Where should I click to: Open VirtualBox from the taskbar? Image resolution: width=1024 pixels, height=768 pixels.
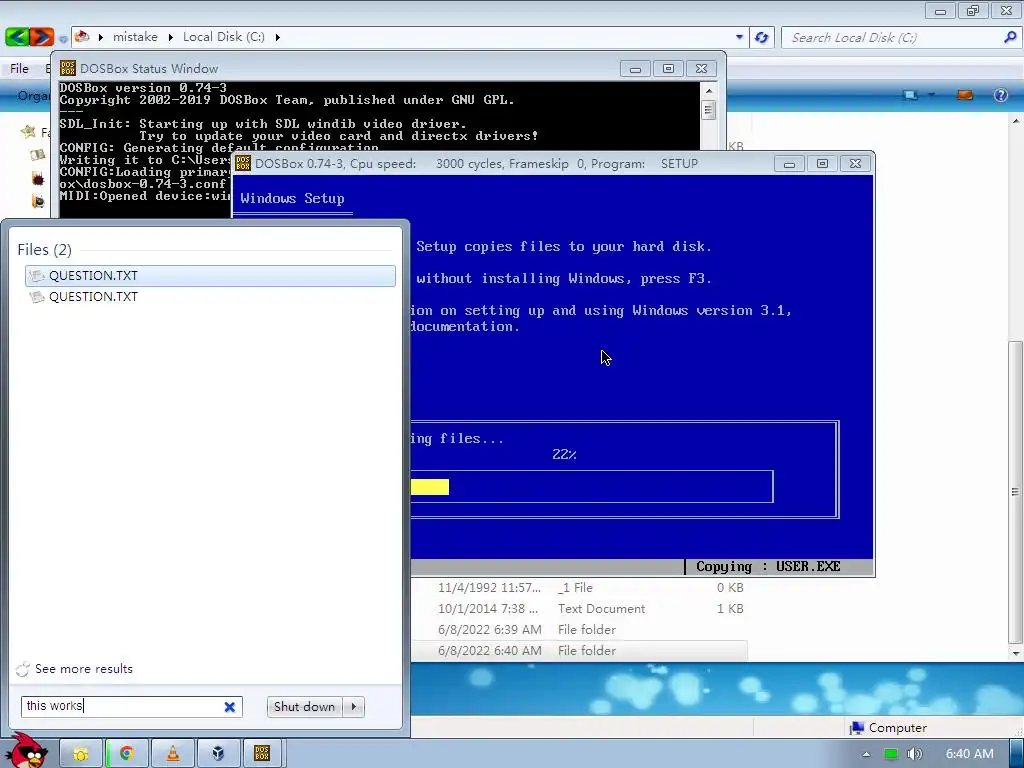click(218, 754)
